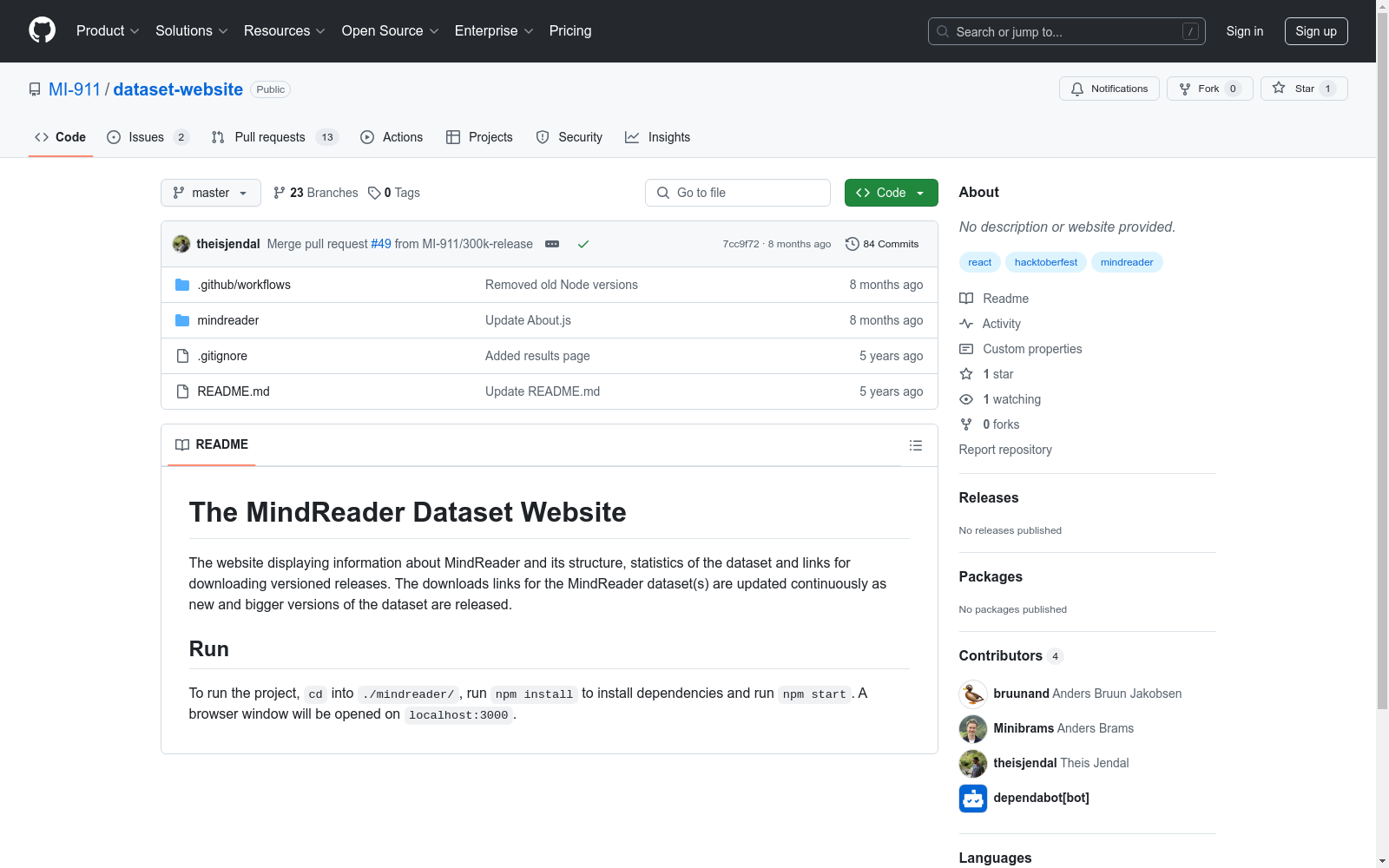Open the 84 Commits history link
1389x868 pixels.
coord(882,244)
